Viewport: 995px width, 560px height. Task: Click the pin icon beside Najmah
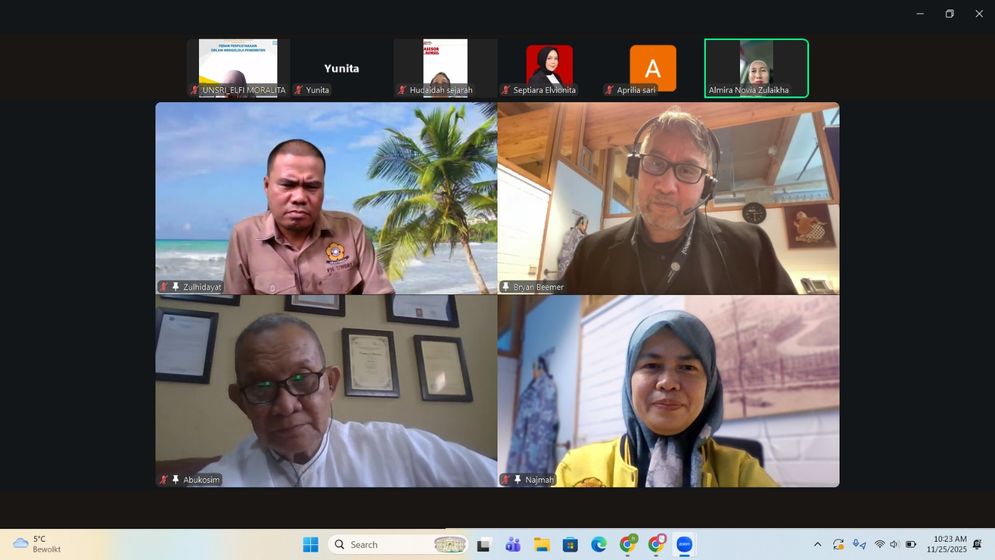[x=518, y=479]
